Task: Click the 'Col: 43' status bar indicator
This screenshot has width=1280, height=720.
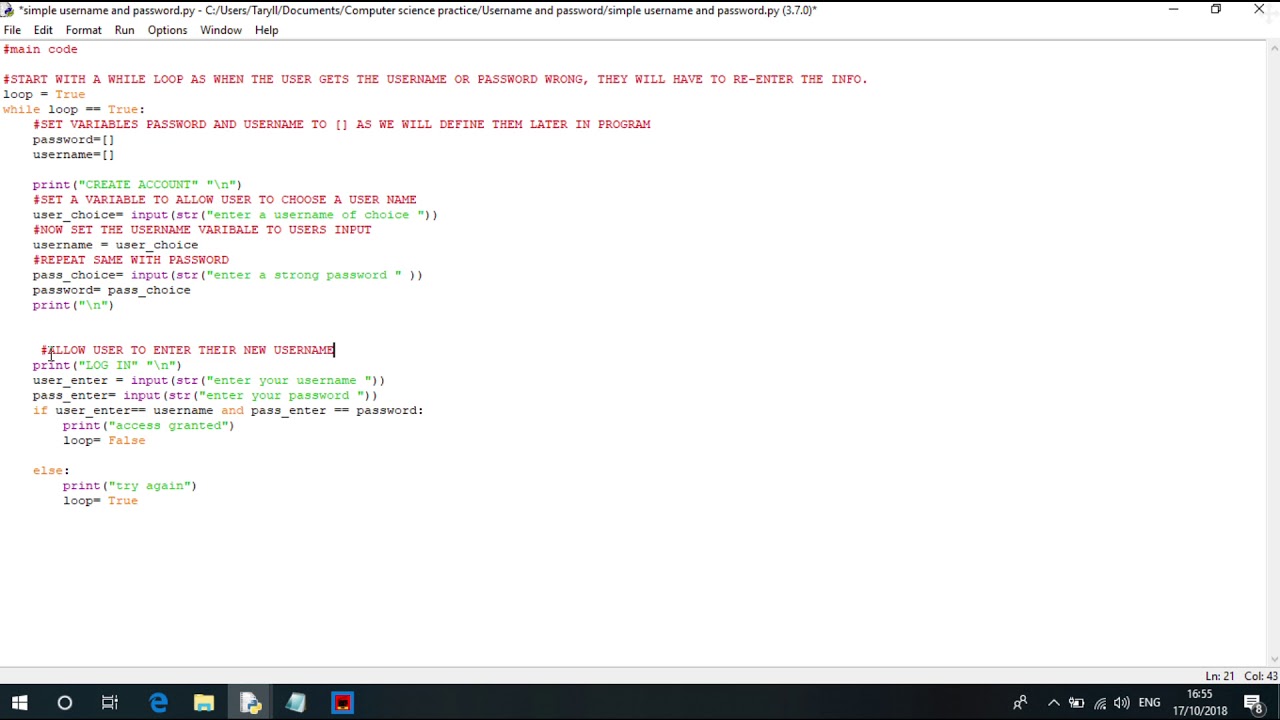Action: click(1260, 676)
